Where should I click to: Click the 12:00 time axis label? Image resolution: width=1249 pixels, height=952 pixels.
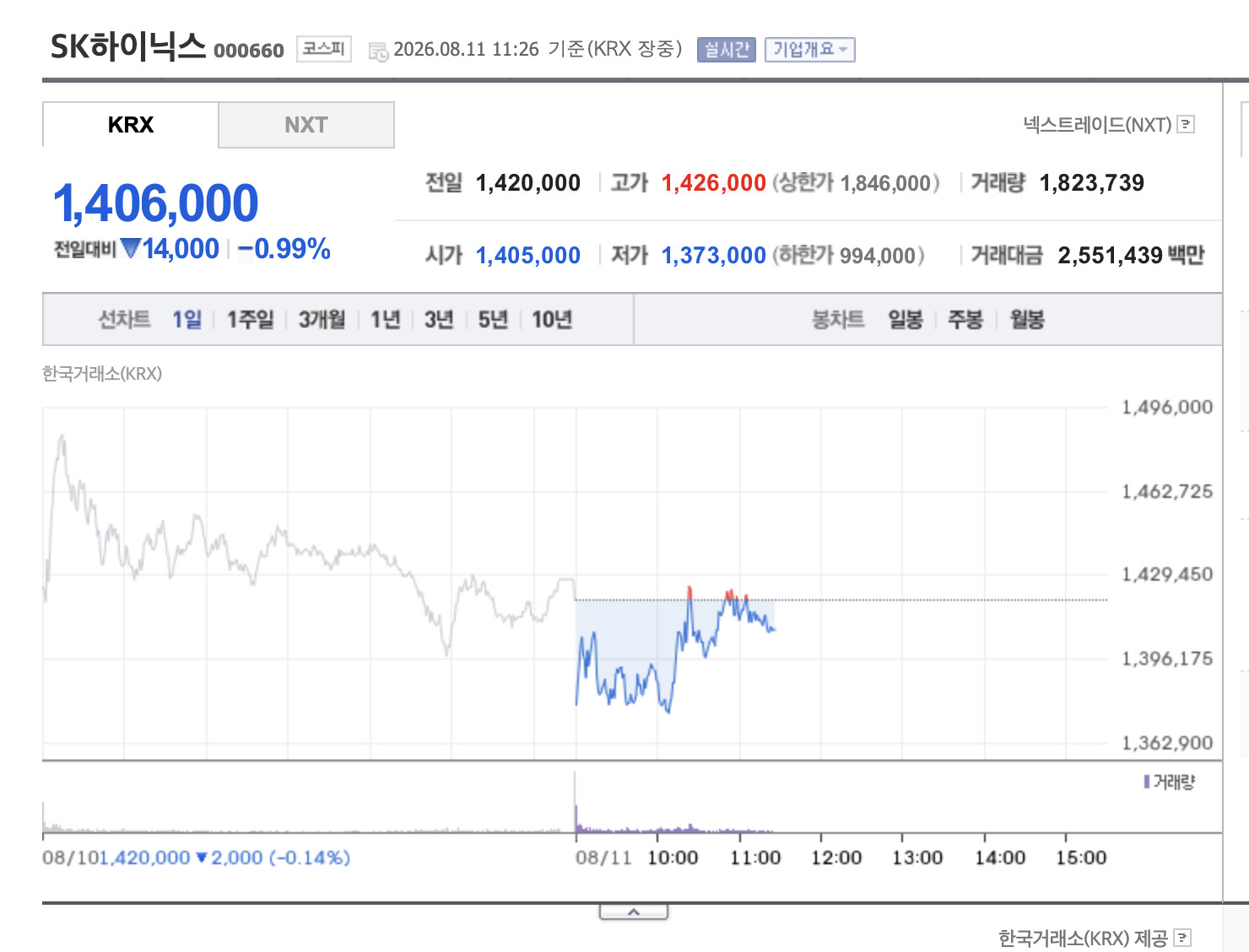(836, 858)
